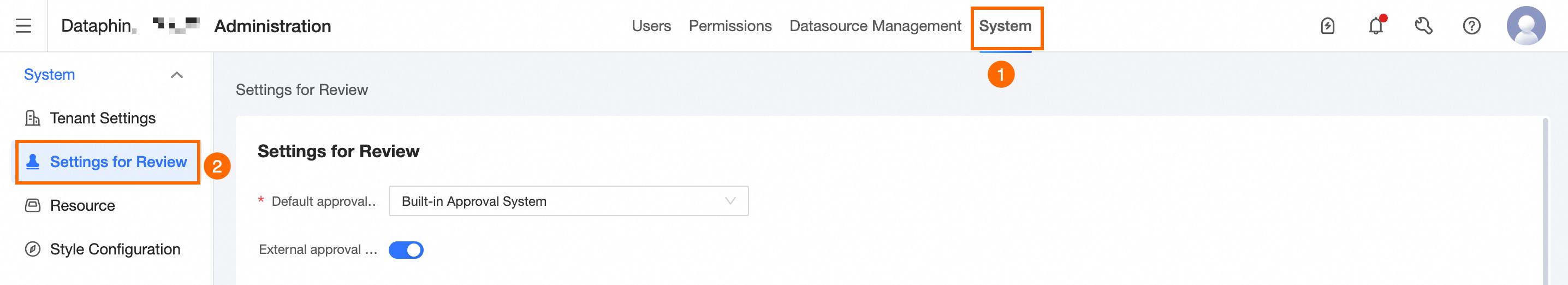Open the user profile avatar

pos(1525,26)
